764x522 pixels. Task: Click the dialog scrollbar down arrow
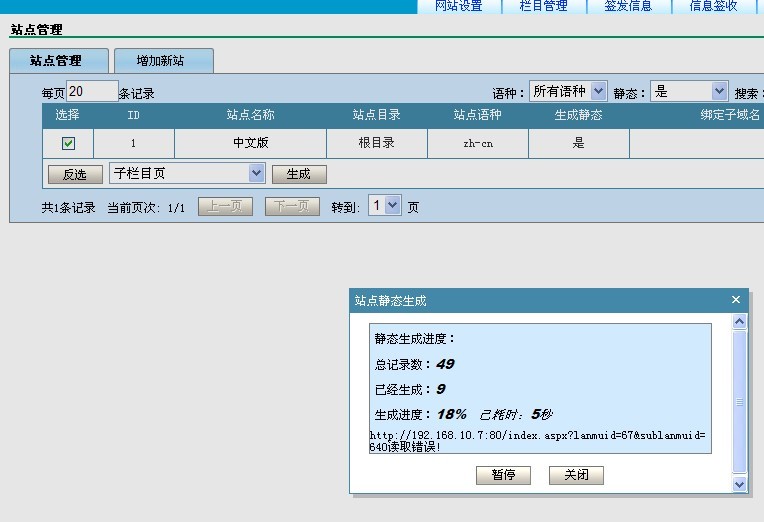740,484
